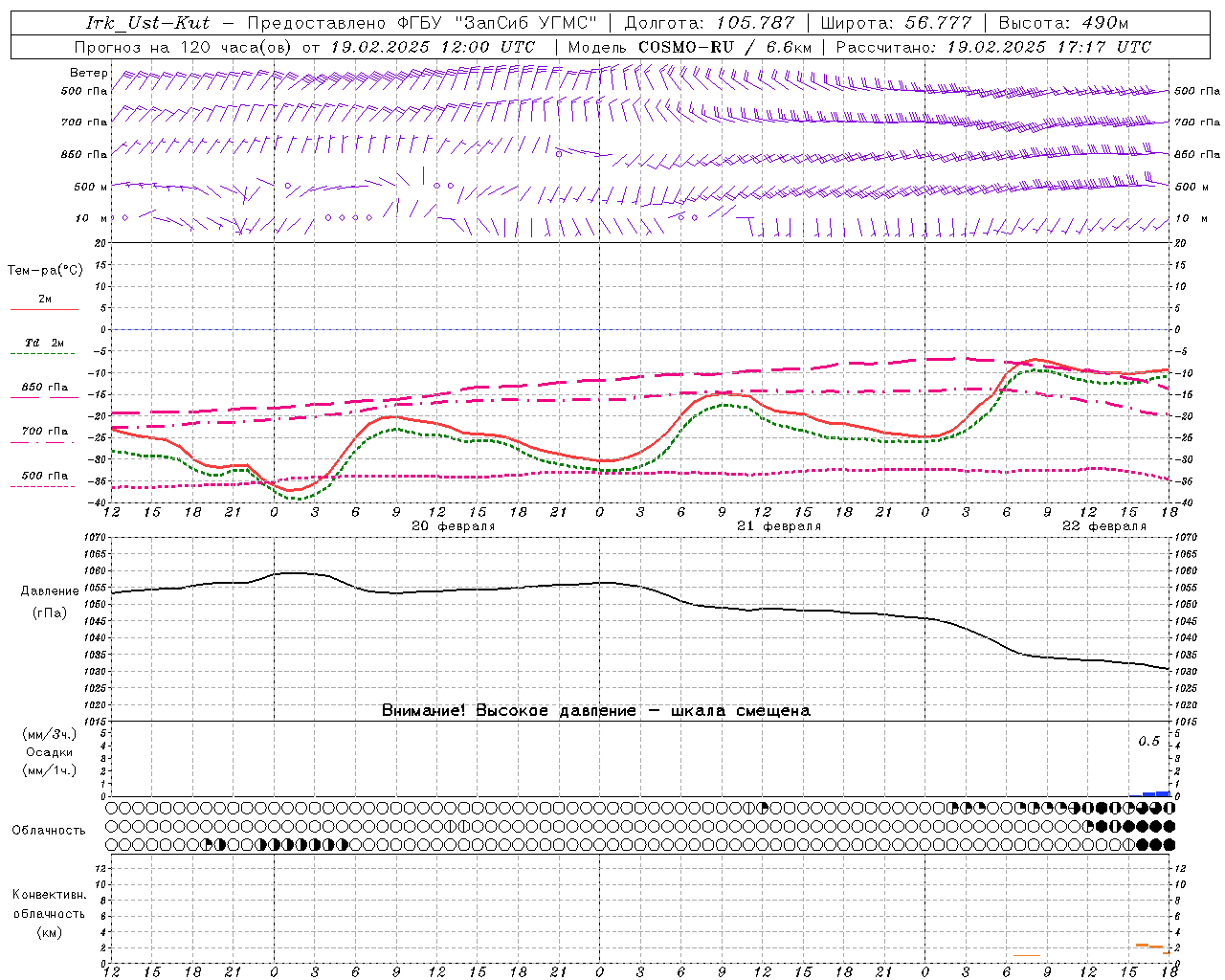Click the Высота: 490м field
Screen dimensions: 1225x980
(x=1063, y=23)
